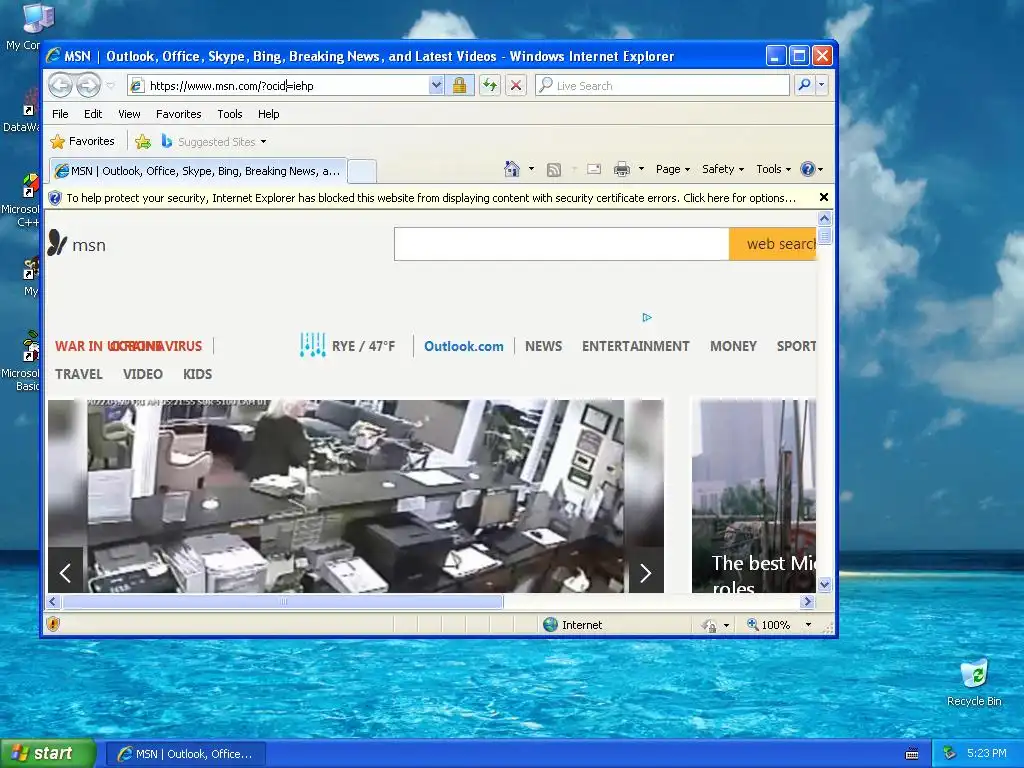Image resolution: width=1024 pixels, height=768 pixels.
Task: Go forward with the Forward arrow button
Action: [88, 85]
